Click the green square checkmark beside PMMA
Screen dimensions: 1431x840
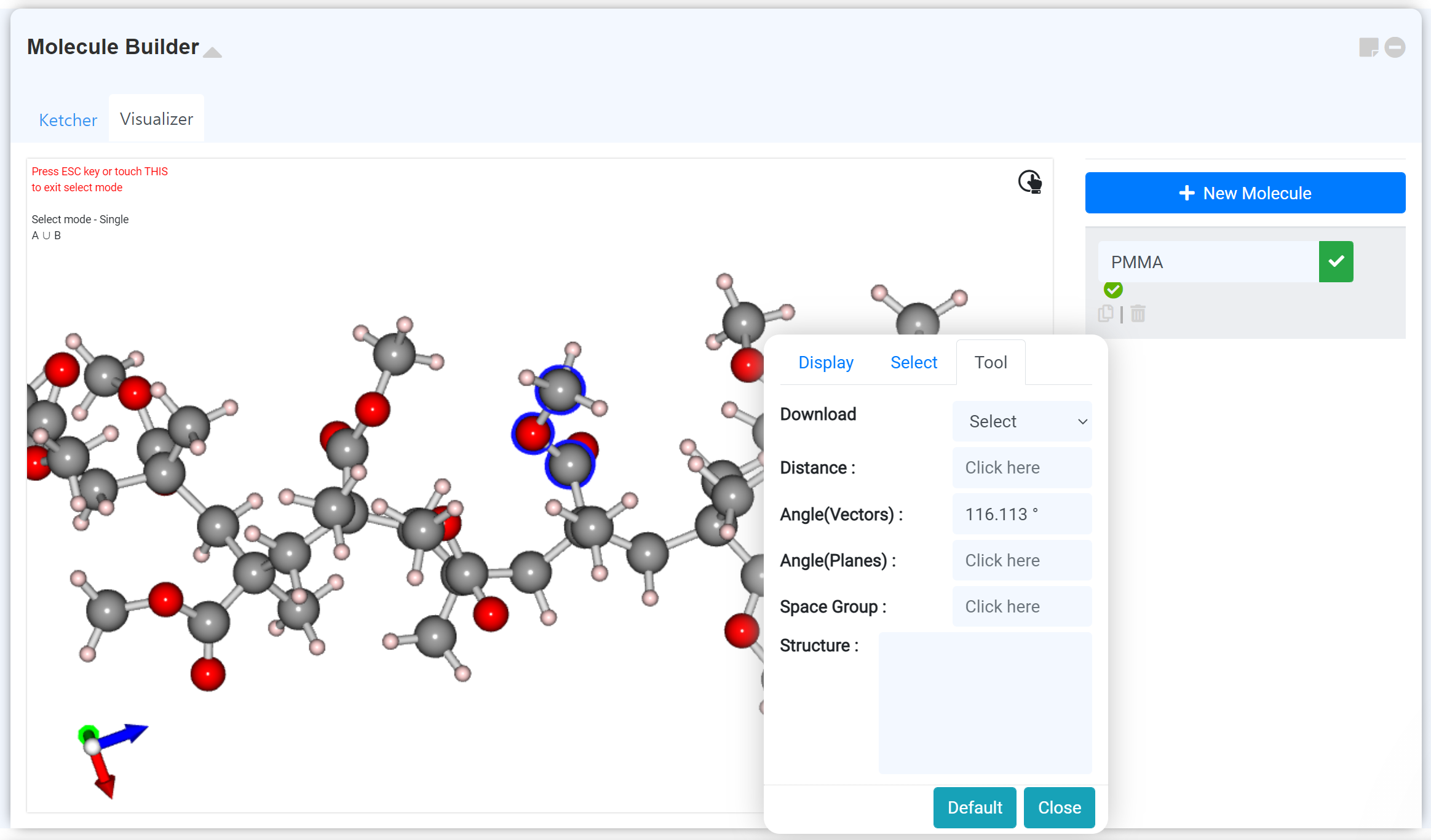coord(1336,262)
